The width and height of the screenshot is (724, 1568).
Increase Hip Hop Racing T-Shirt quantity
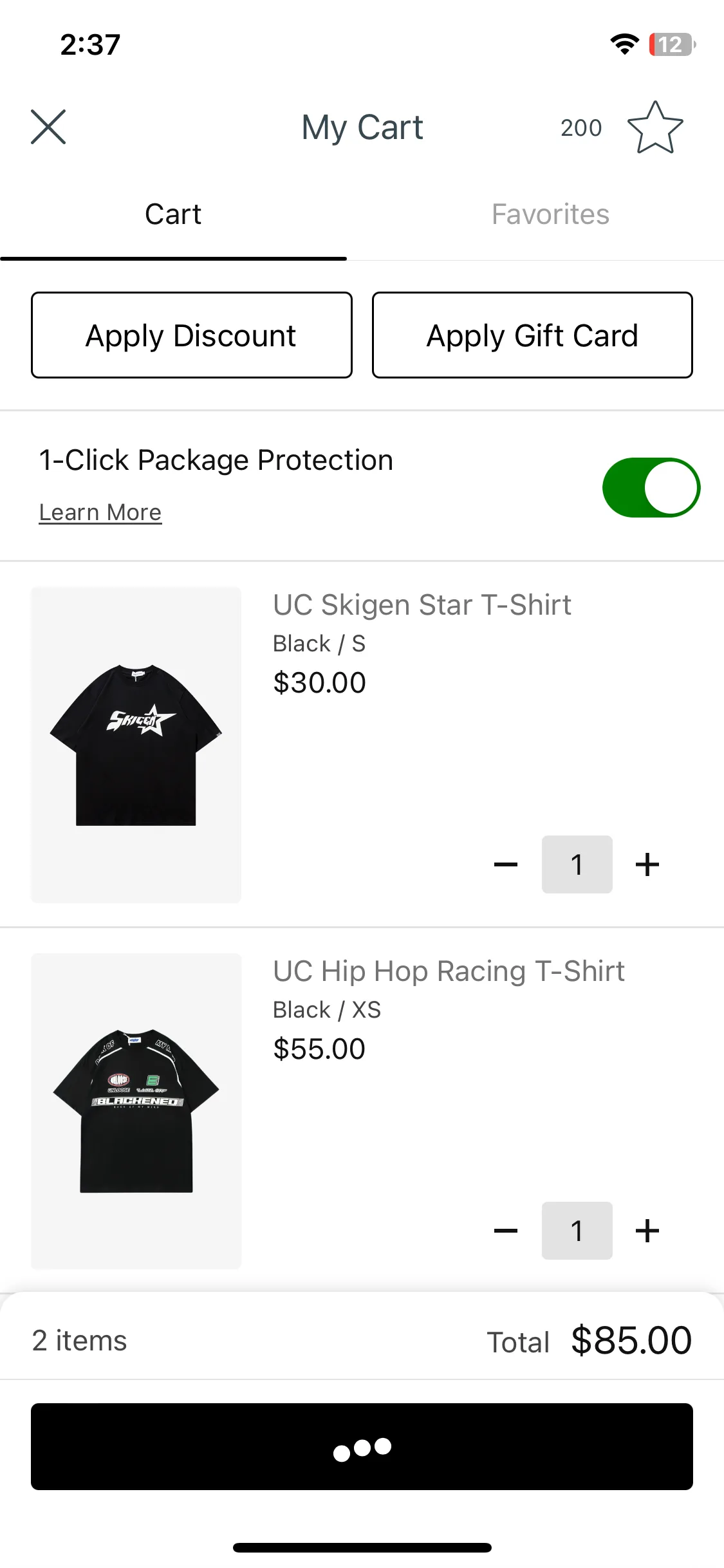(647, 1231)
